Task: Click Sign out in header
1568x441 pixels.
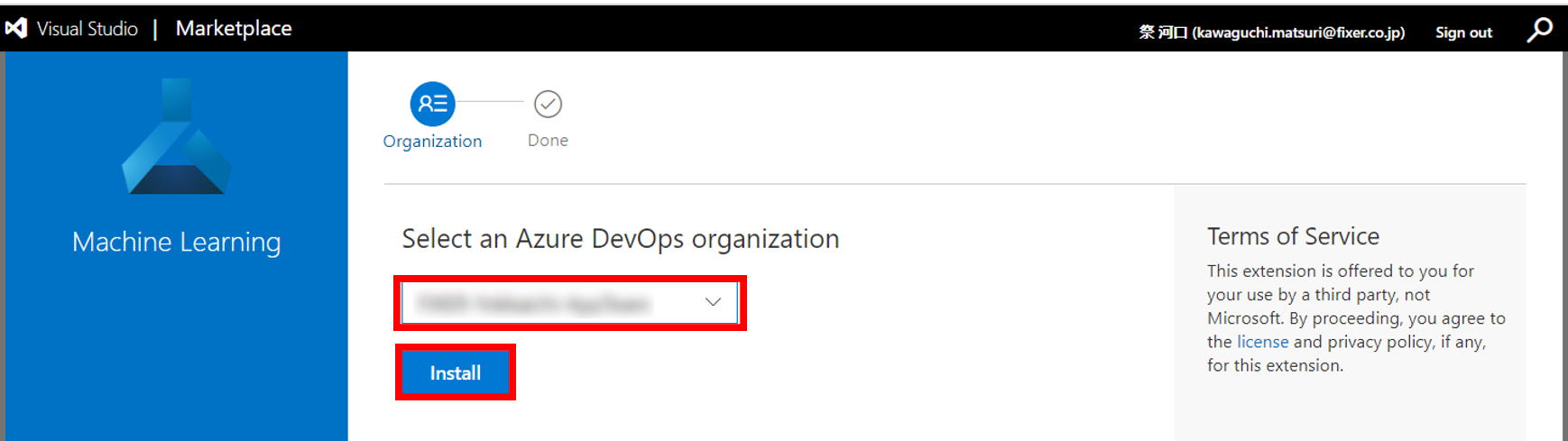Action: [x=1463, y=32]
